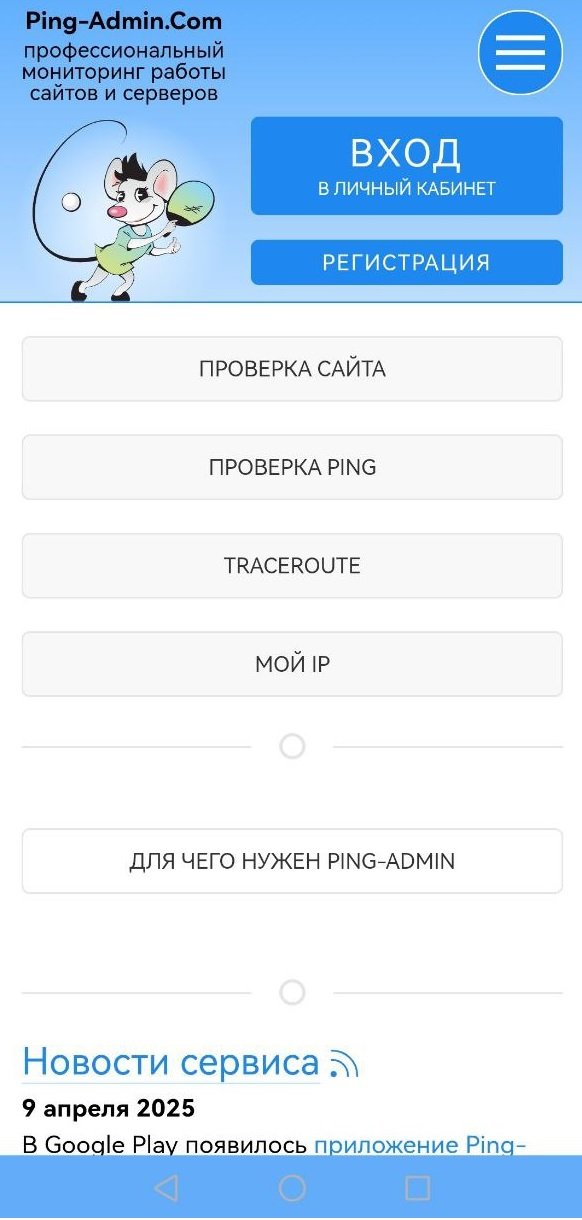Check your IP via МОЙ IP
Image resolution: width=582 pixels, height=1220 pixels.
291,664
